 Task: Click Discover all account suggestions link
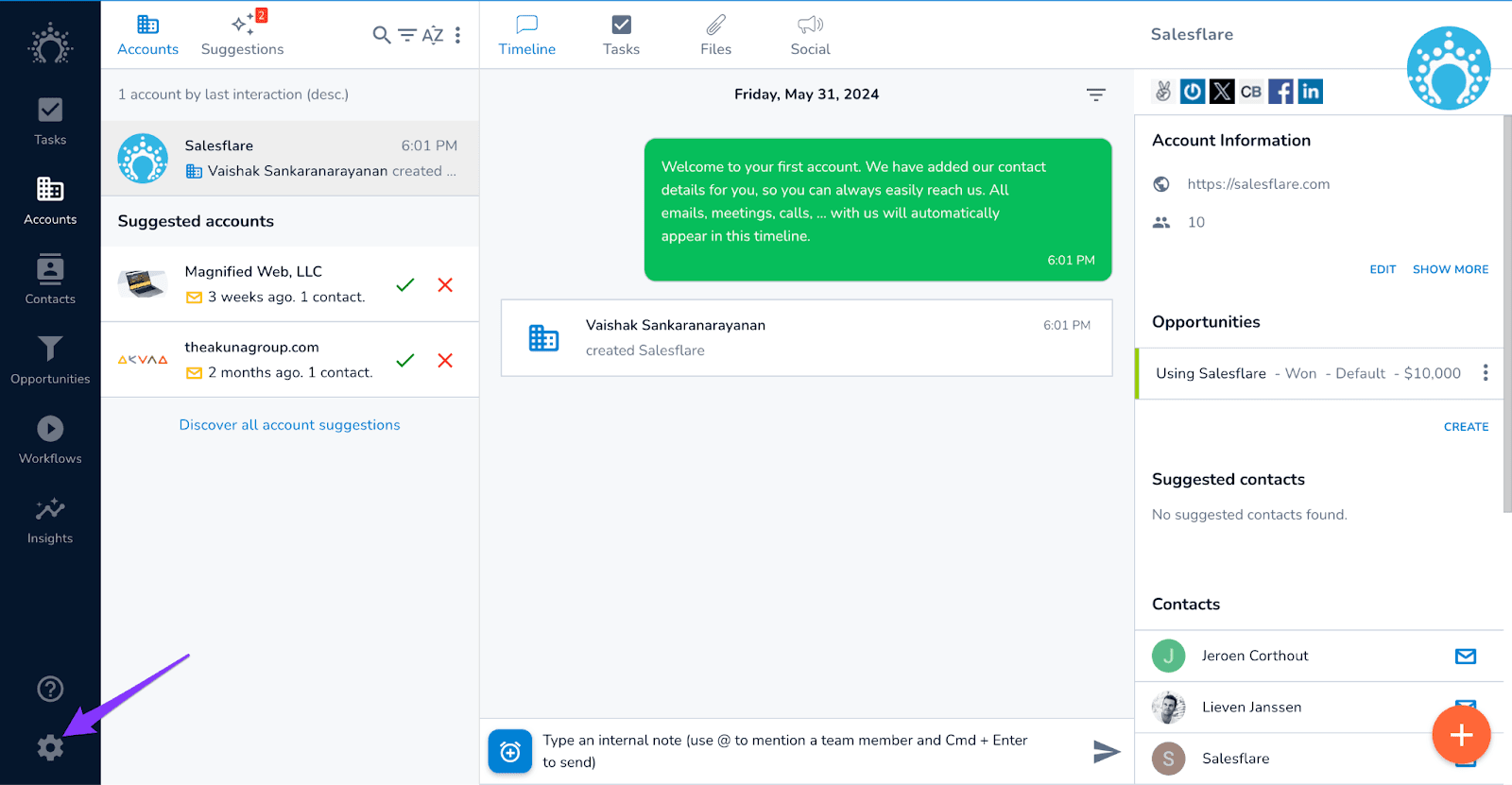tap(290, 425)
